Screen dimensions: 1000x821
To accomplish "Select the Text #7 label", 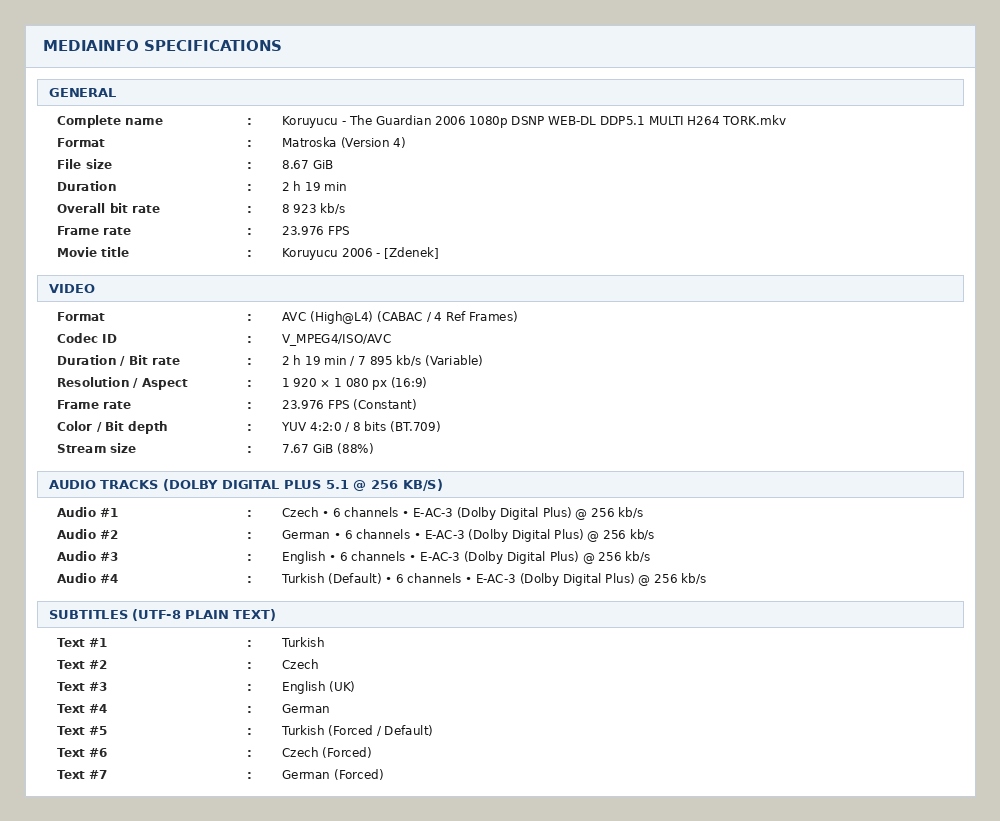I will point(82,774).
